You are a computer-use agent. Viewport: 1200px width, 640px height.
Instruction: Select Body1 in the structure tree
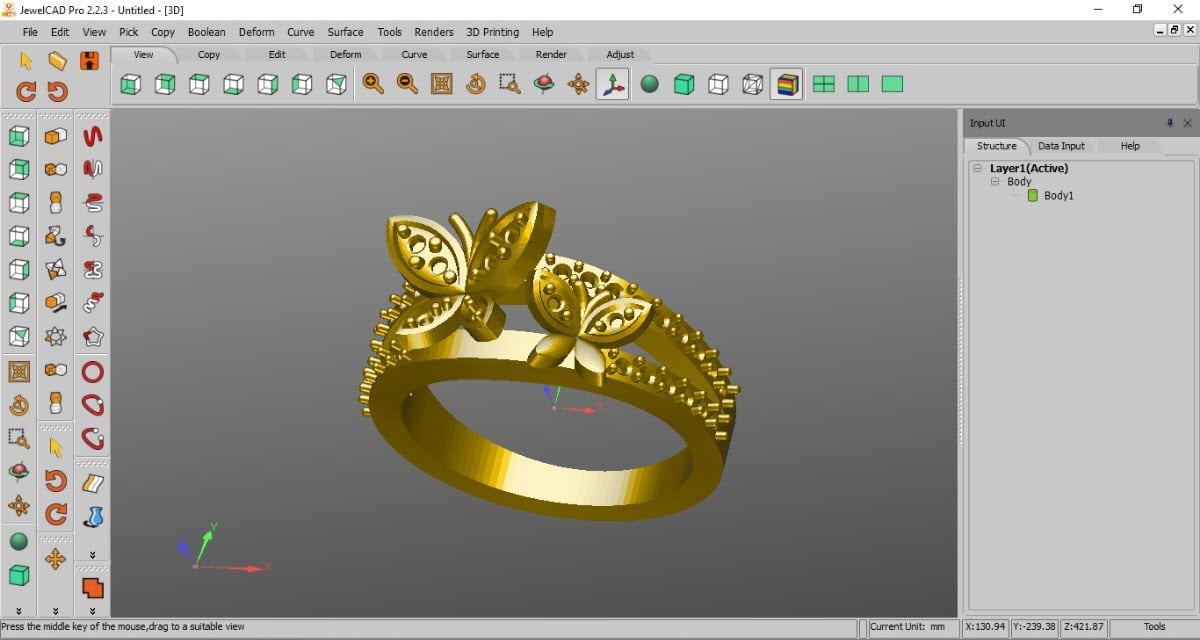point(1059,196)
